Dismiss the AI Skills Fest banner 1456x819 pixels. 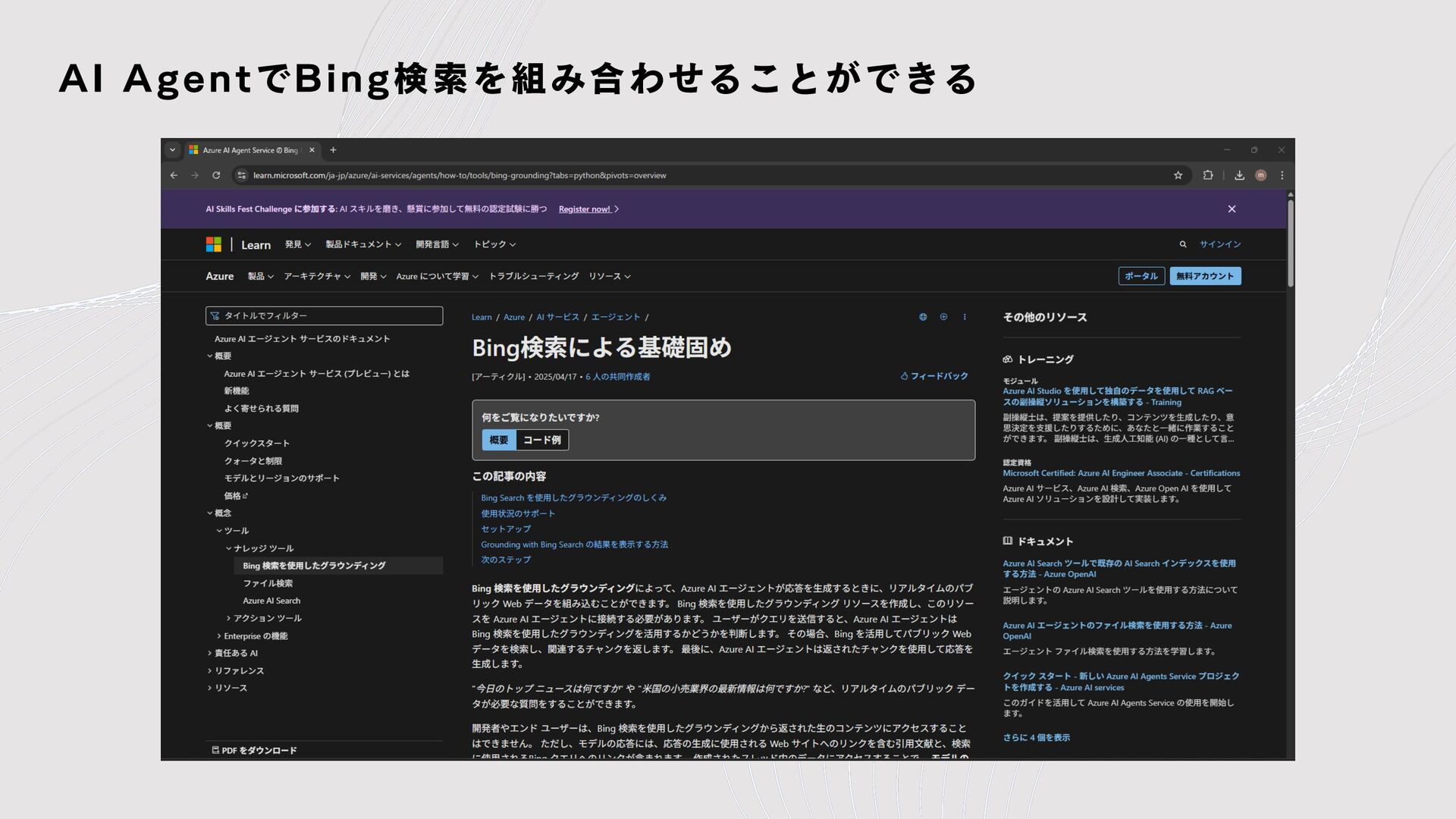tap(1232, 209)
